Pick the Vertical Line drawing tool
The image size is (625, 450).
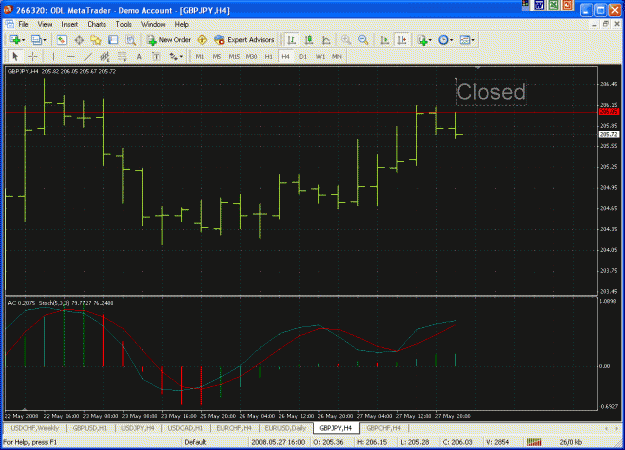(53, 57)
